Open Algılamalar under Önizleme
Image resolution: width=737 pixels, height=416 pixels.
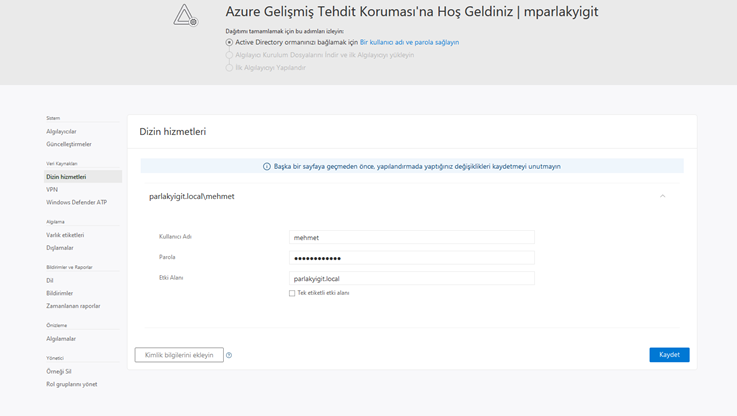click(61, 339)
